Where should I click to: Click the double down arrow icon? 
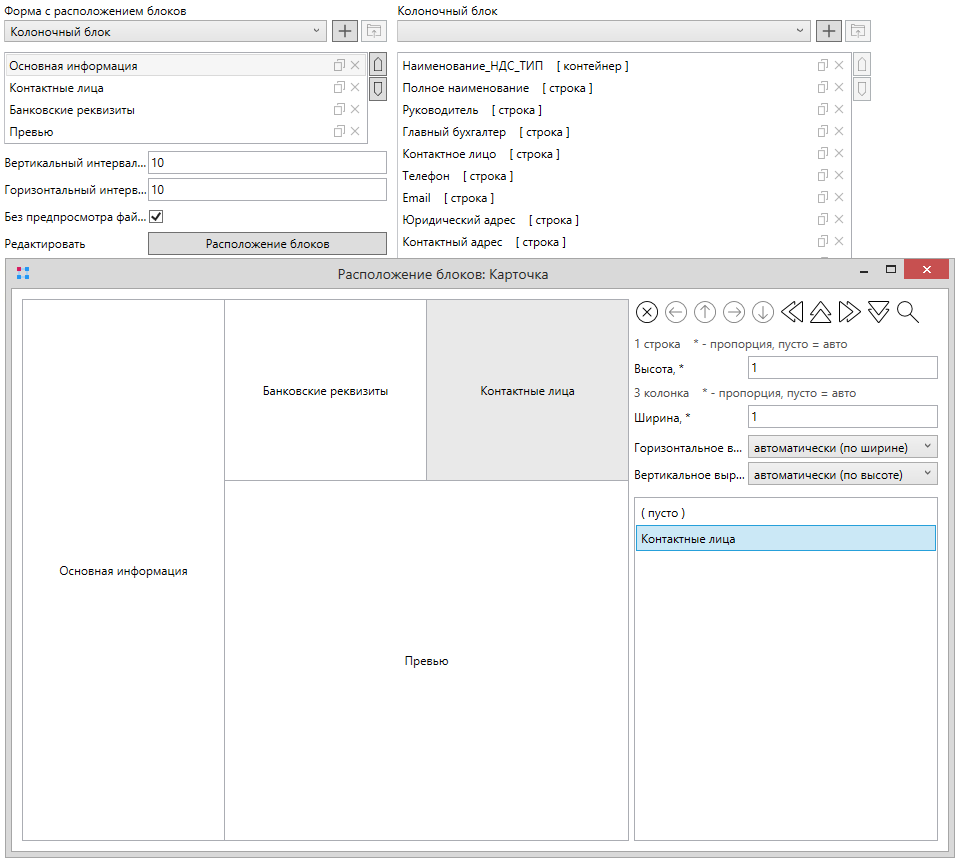[878, 312]
